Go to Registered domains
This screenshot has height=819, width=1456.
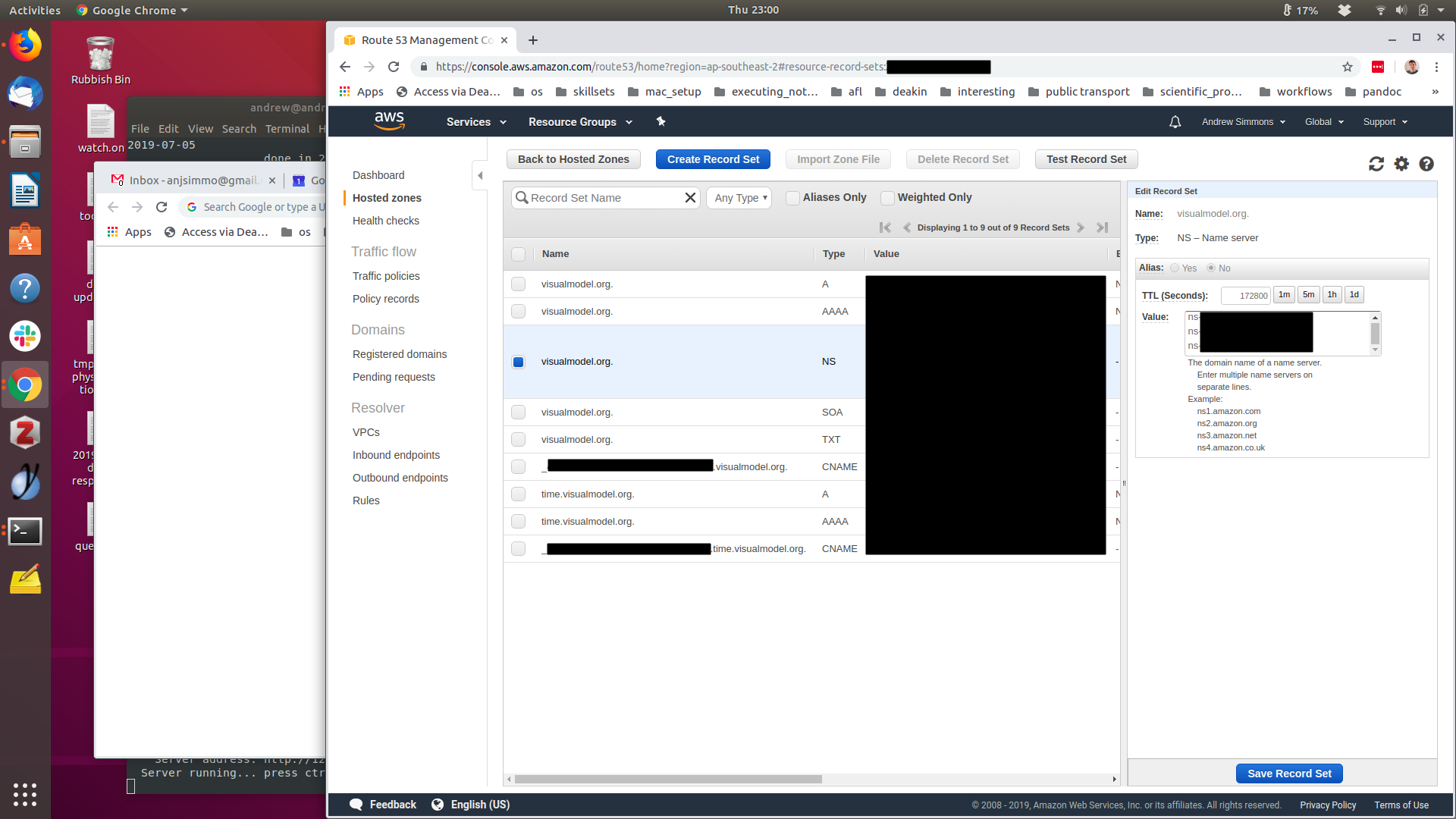pyautogui.click(x=399, y=354)
